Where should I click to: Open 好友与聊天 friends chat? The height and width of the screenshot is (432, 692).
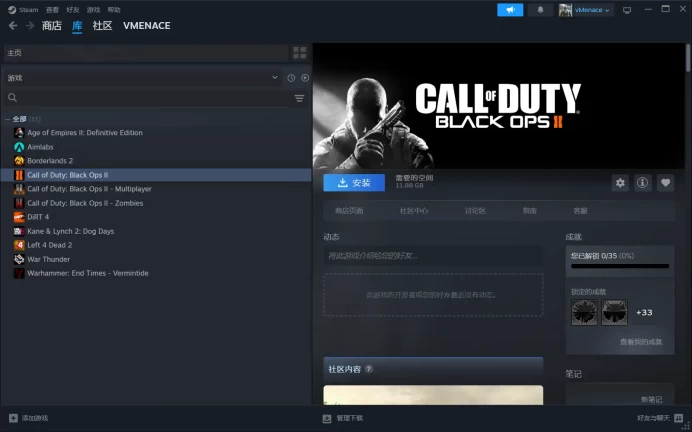coord(660,418)
